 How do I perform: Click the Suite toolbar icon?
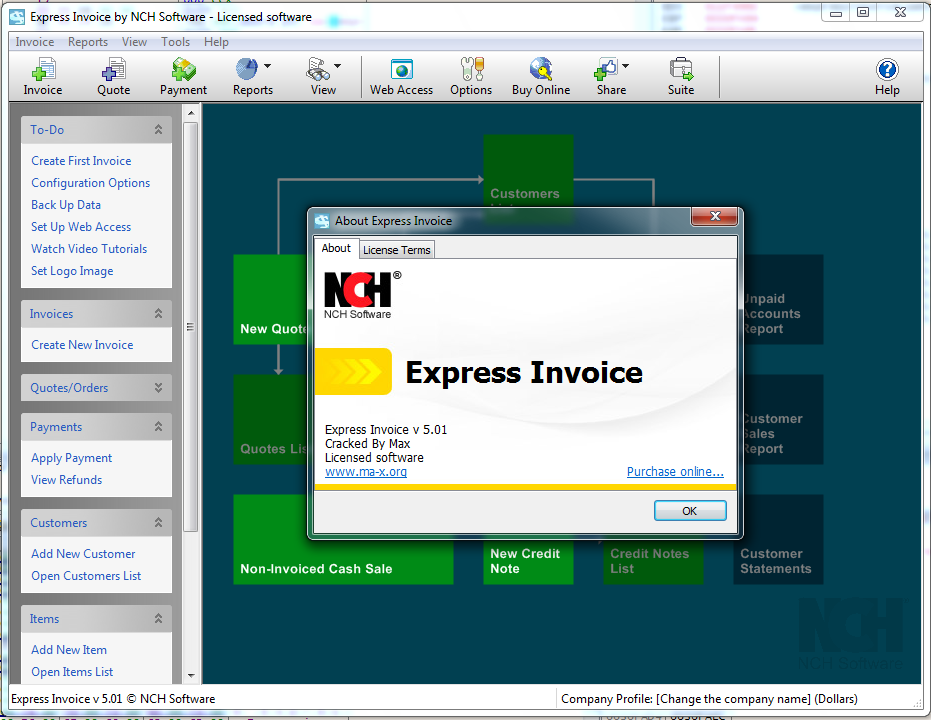[680, 75]
